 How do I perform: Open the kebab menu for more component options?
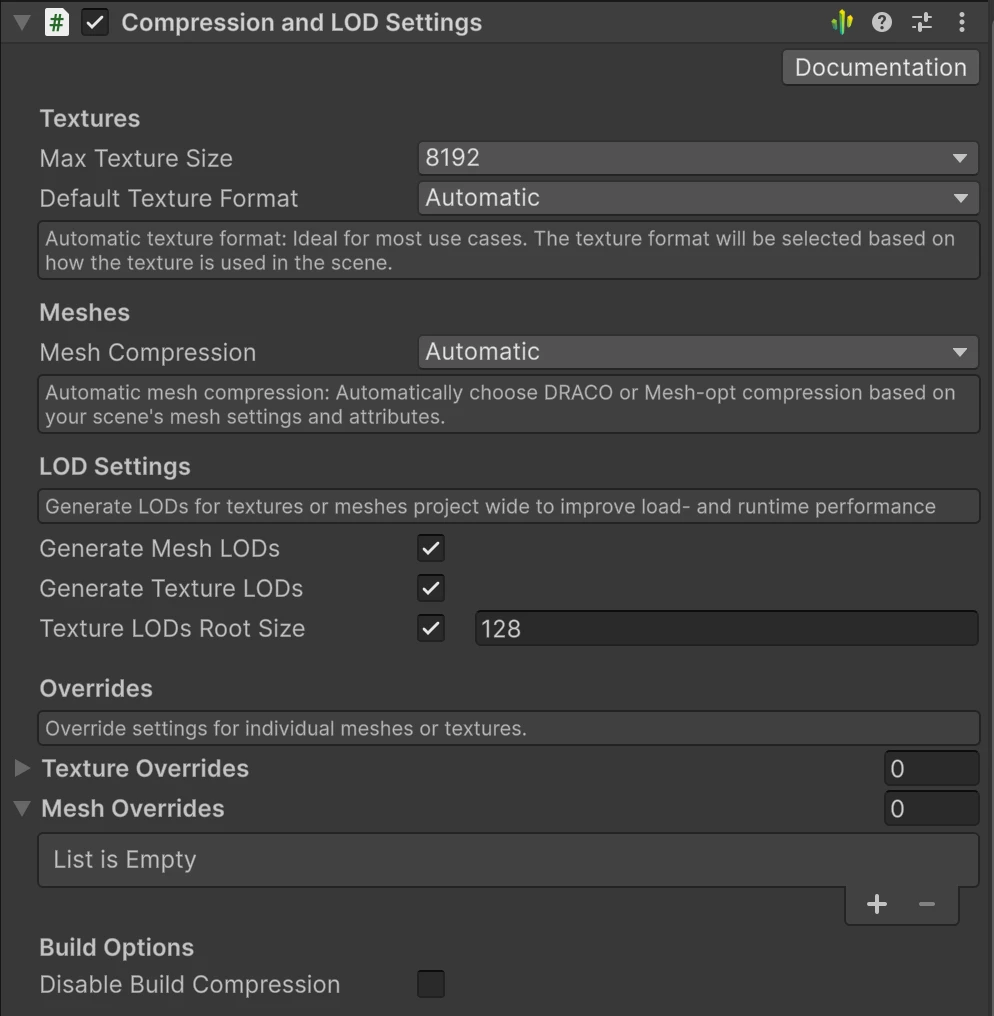(x=961, y=21)
